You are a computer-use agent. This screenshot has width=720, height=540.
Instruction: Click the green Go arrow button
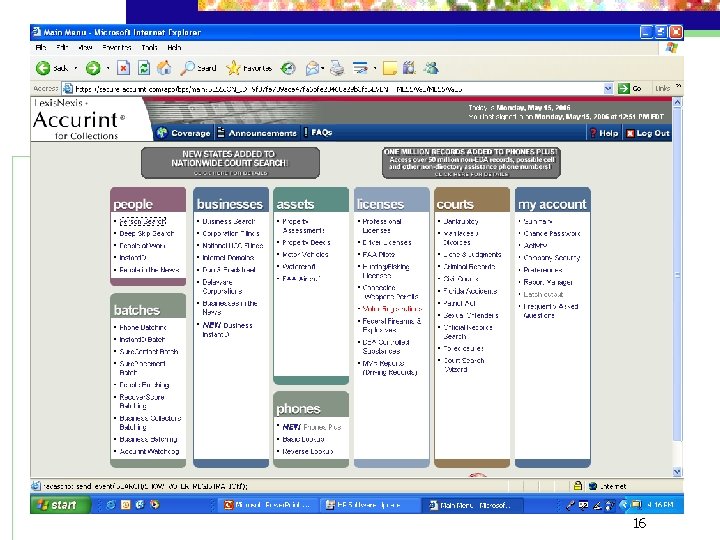(624, 88)
